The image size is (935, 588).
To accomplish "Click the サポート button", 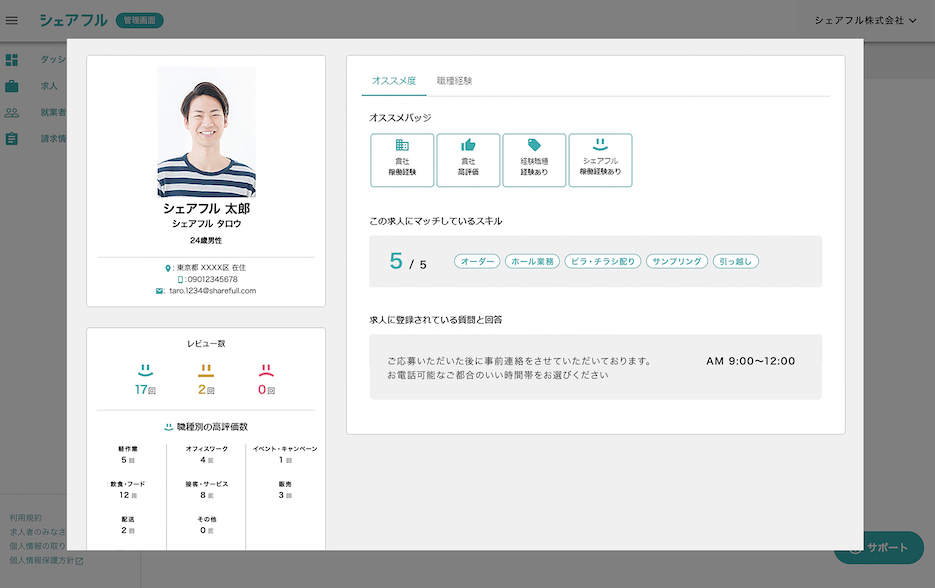I will 879,547.
